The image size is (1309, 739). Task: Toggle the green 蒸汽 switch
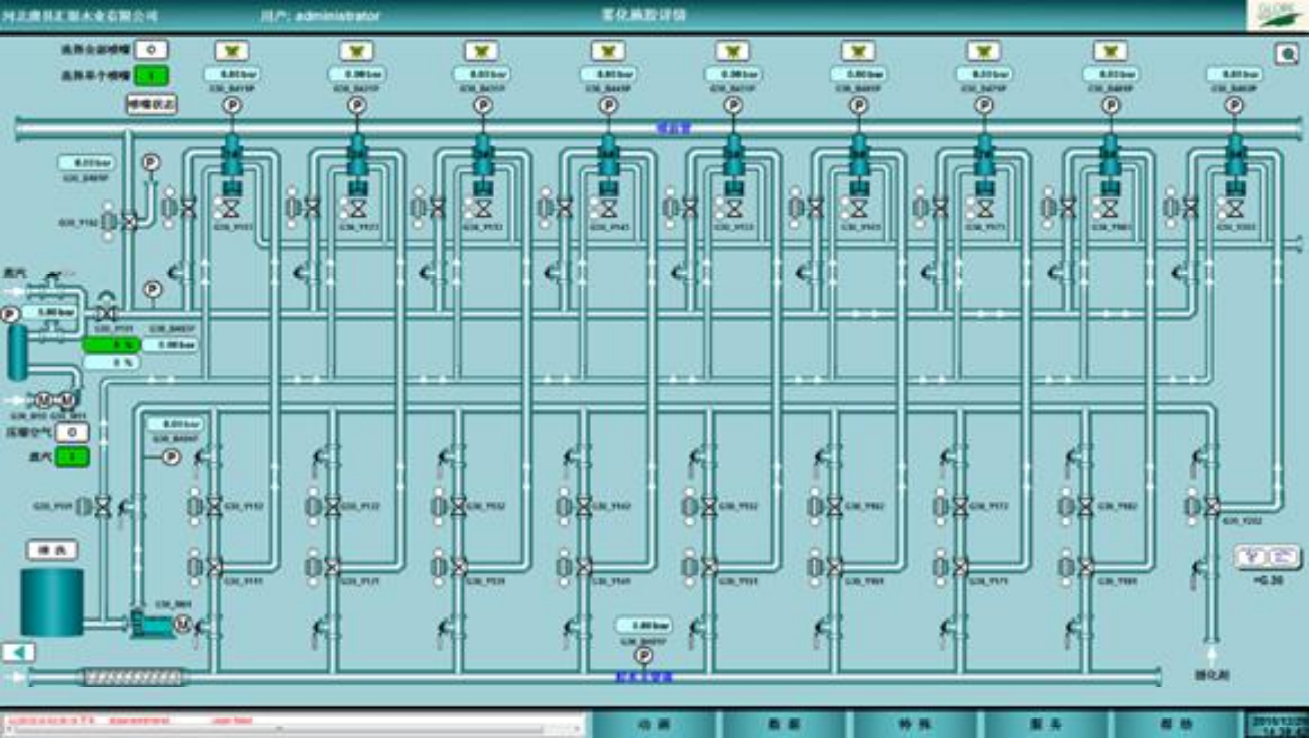click(x=72, y=457)
